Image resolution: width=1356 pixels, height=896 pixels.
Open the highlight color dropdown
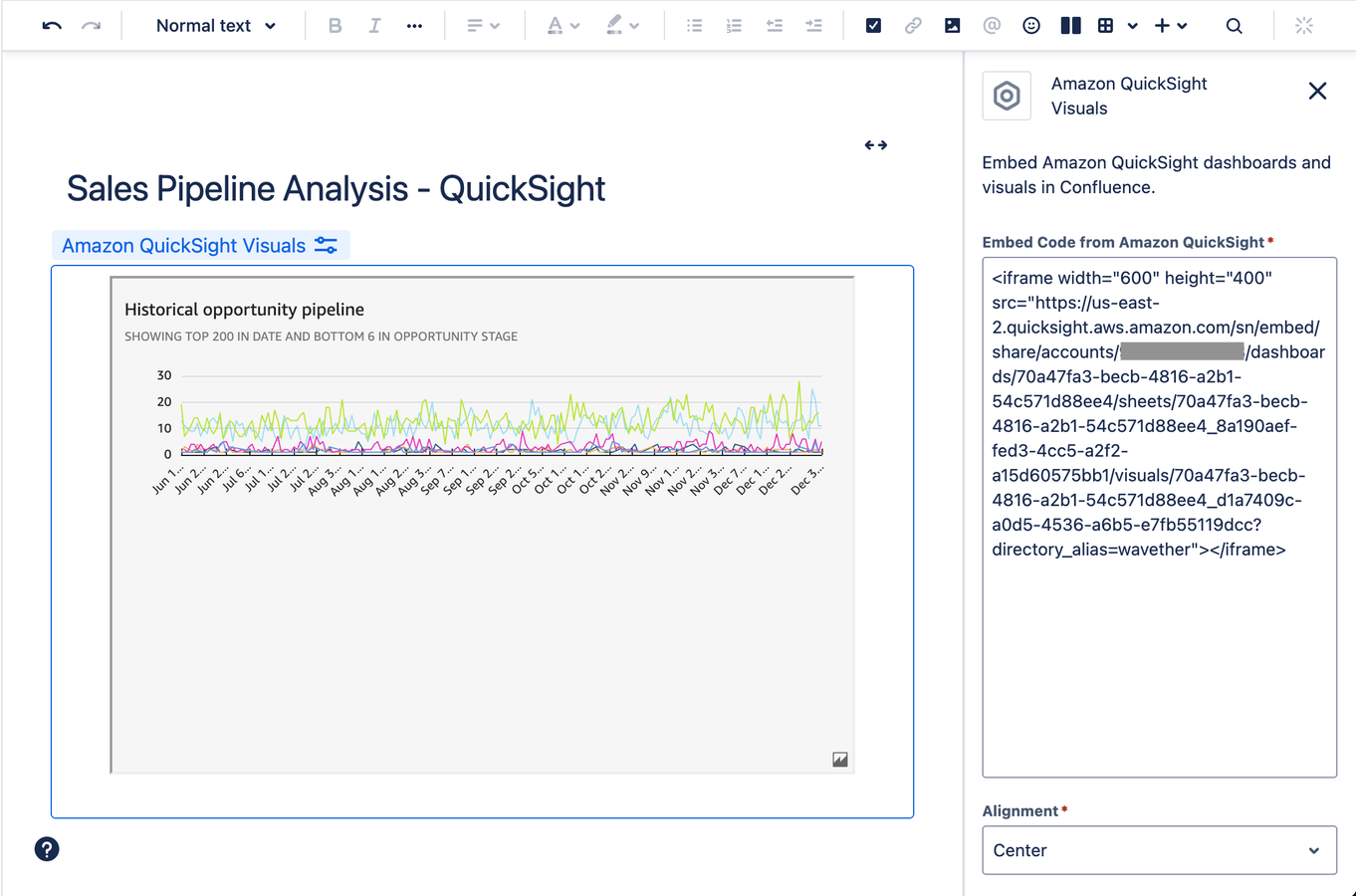pyautogui.click(x=622, y=26)
